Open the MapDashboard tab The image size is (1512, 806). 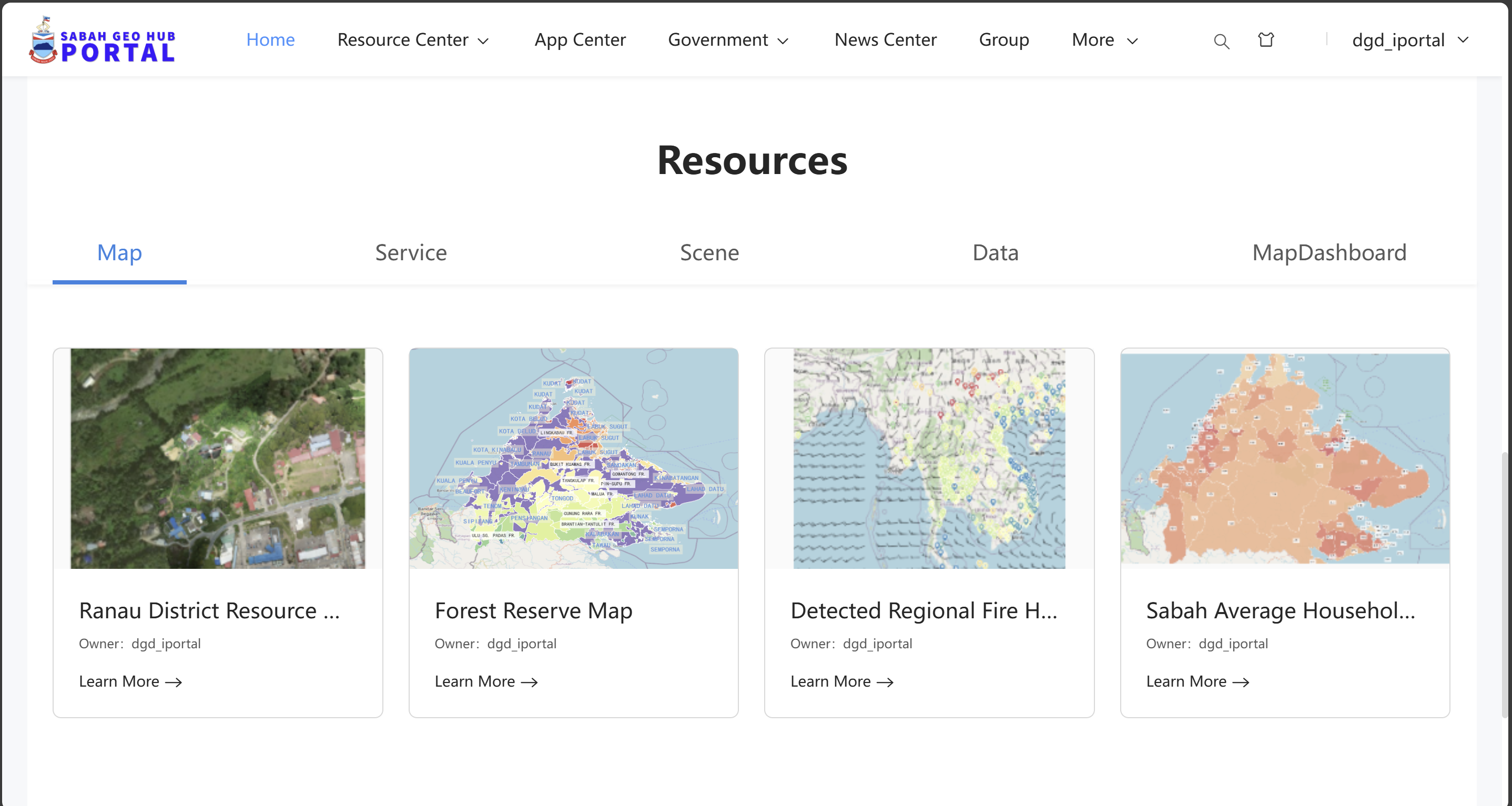tap(1329, 253)
